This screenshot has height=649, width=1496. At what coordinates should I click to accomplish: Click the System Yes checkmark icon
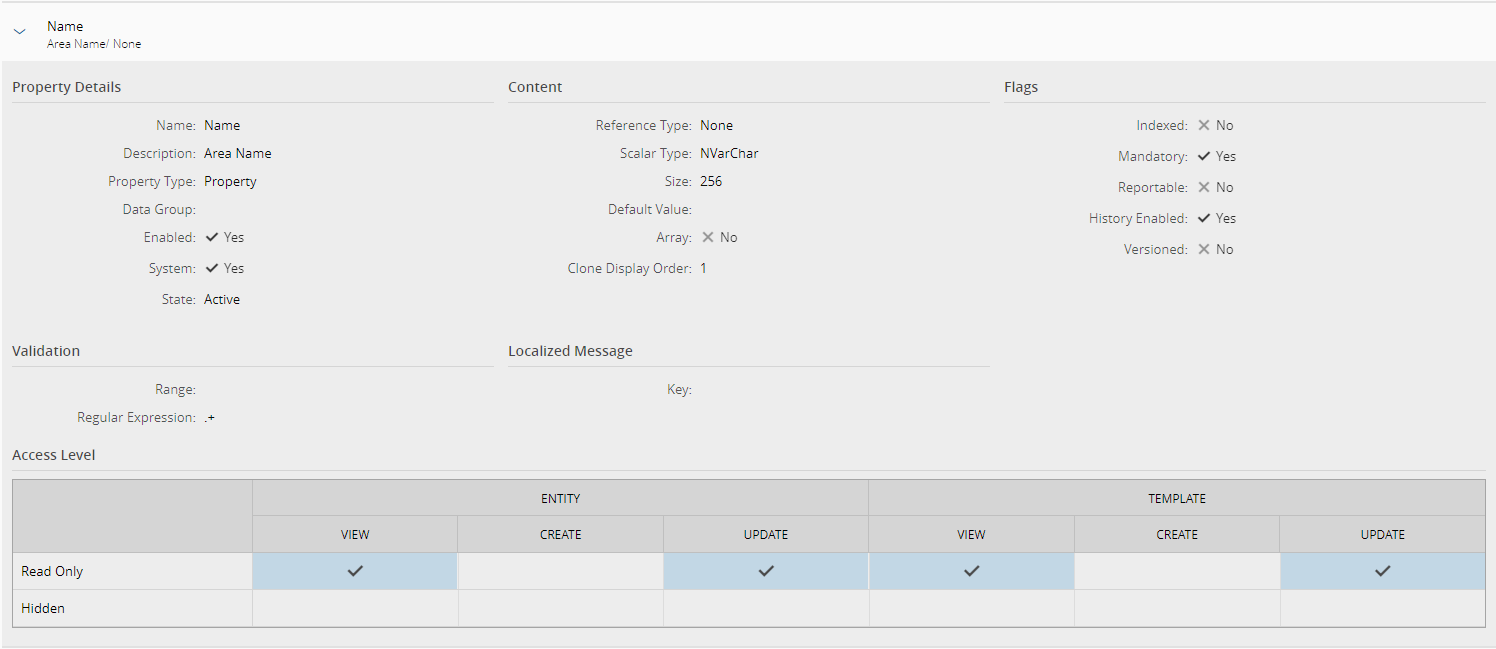pyautogui.click(x=212, y=268)
